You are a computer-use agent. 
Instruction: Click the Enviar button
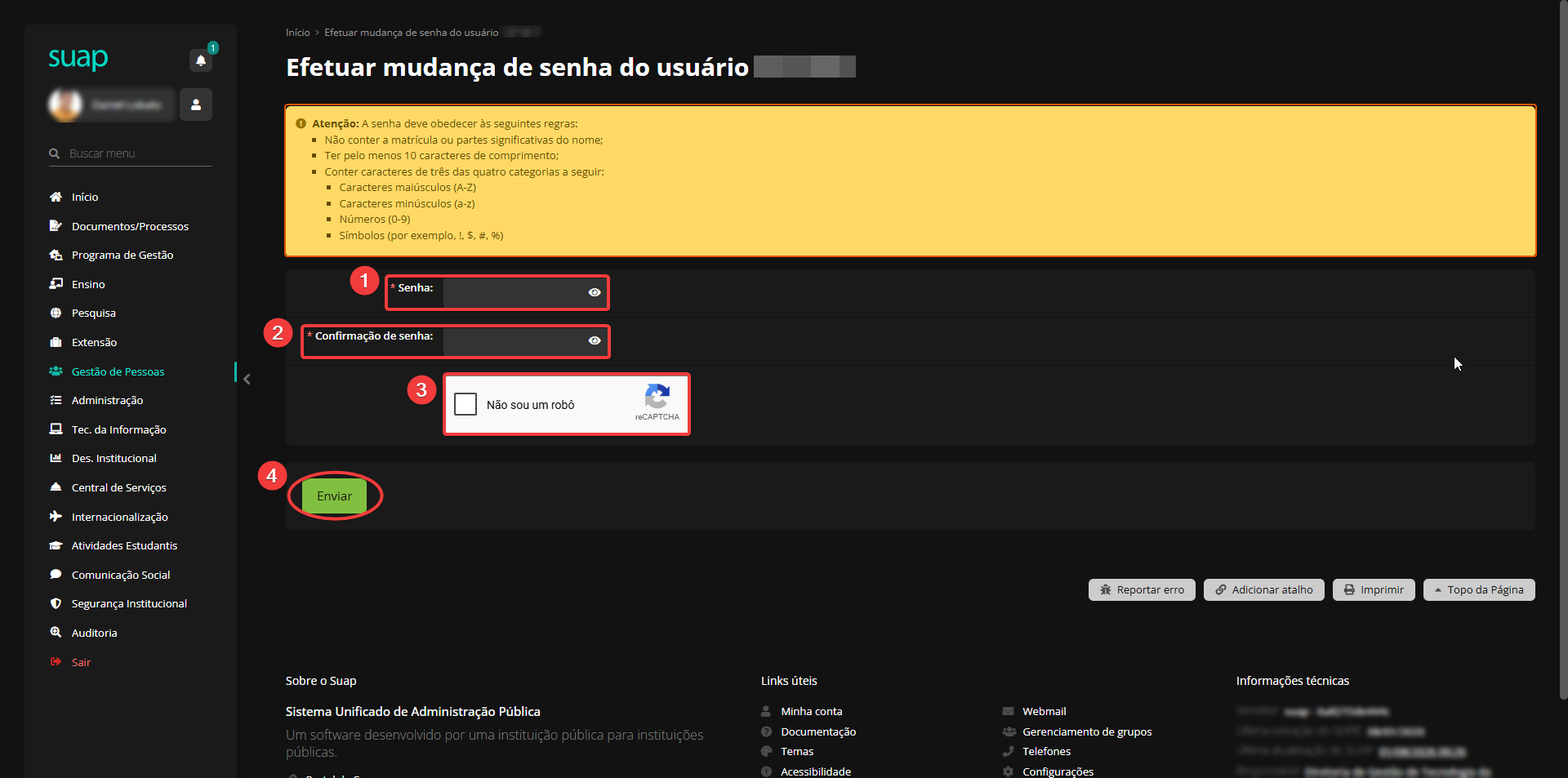334,496
